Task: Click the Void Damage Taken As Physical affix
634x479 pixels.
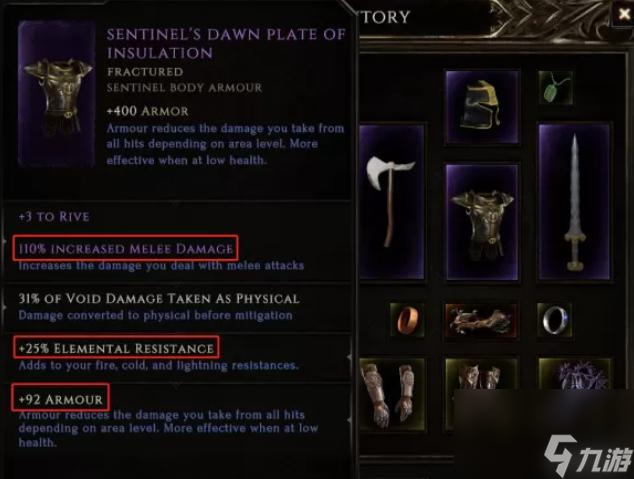Action: coord(159,299)
